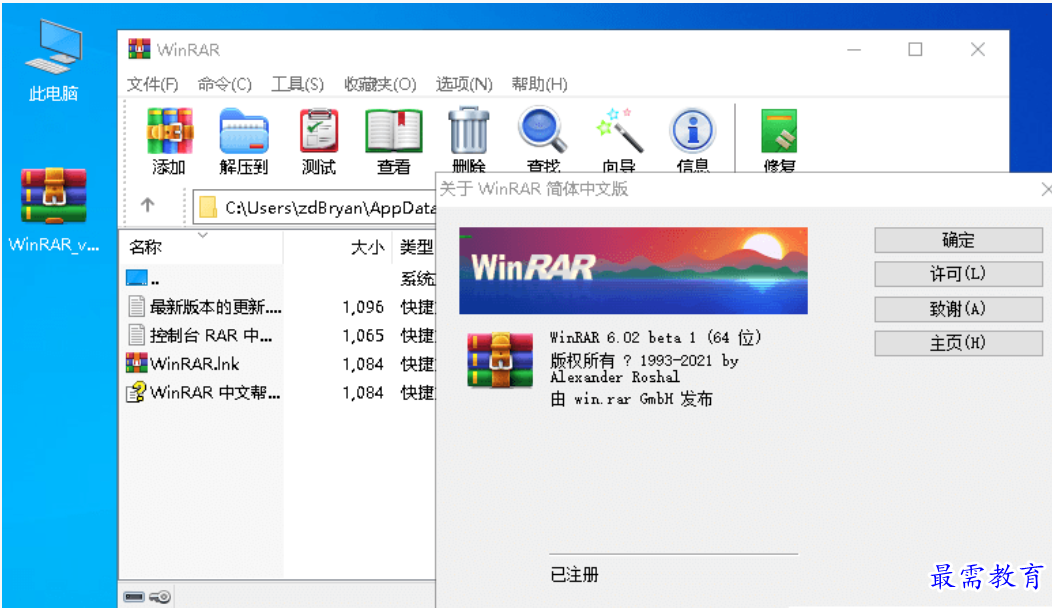Confirm the About dialog with 确定
1052x608 pixels.
pos(957,240)
